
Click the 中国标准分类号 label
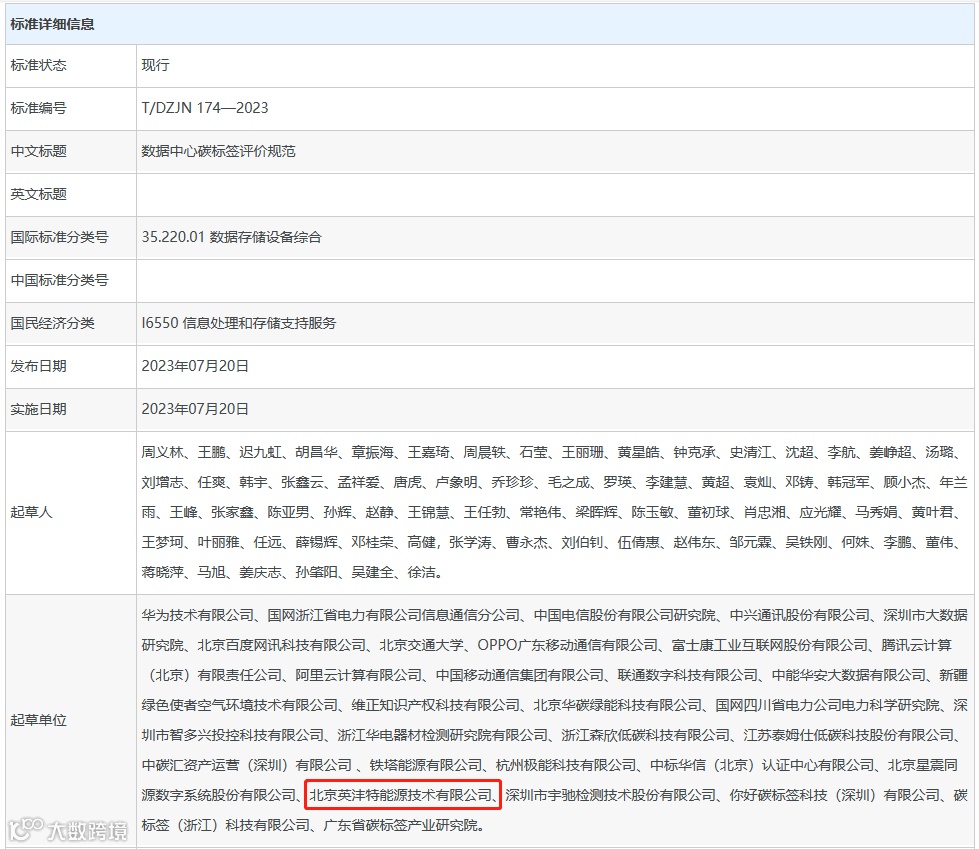59,280
